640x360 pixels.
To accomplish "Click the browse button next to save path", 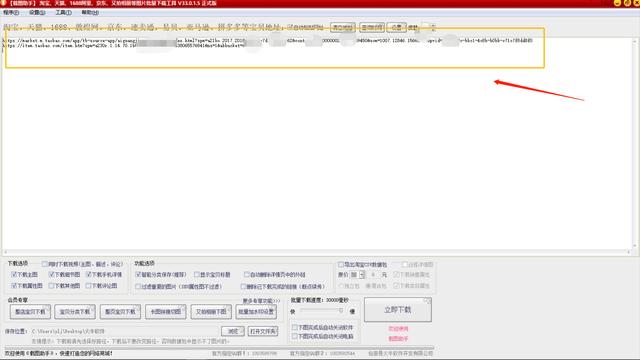I will [233, 331].
